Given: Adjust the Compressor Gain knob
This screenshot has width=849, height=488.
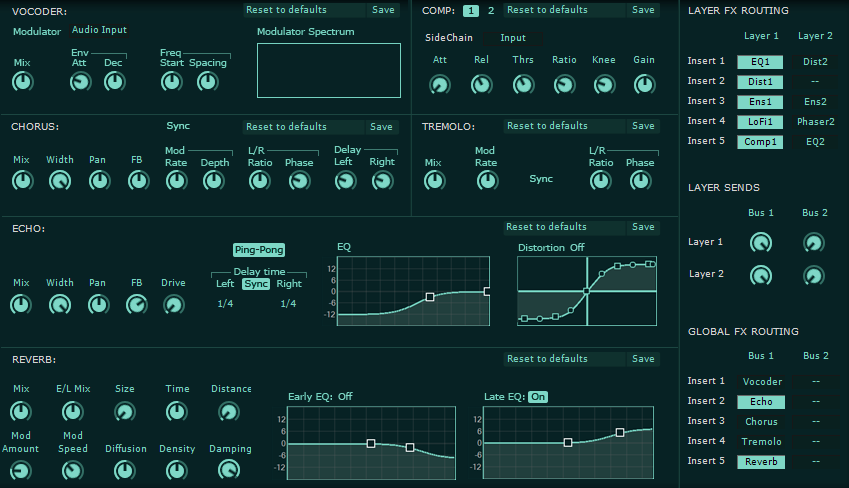Looking at the screenshot, I should [x=644, y=85].
